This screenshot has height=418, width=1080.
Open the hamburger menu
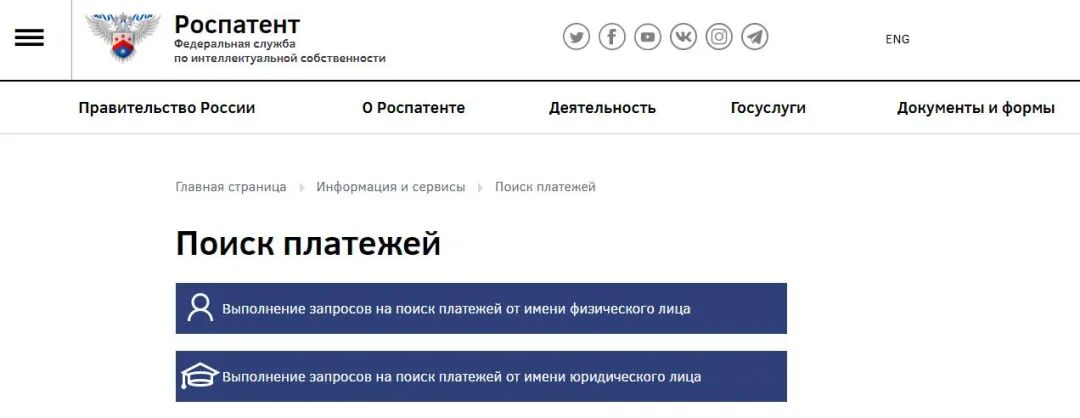[29, 38]
